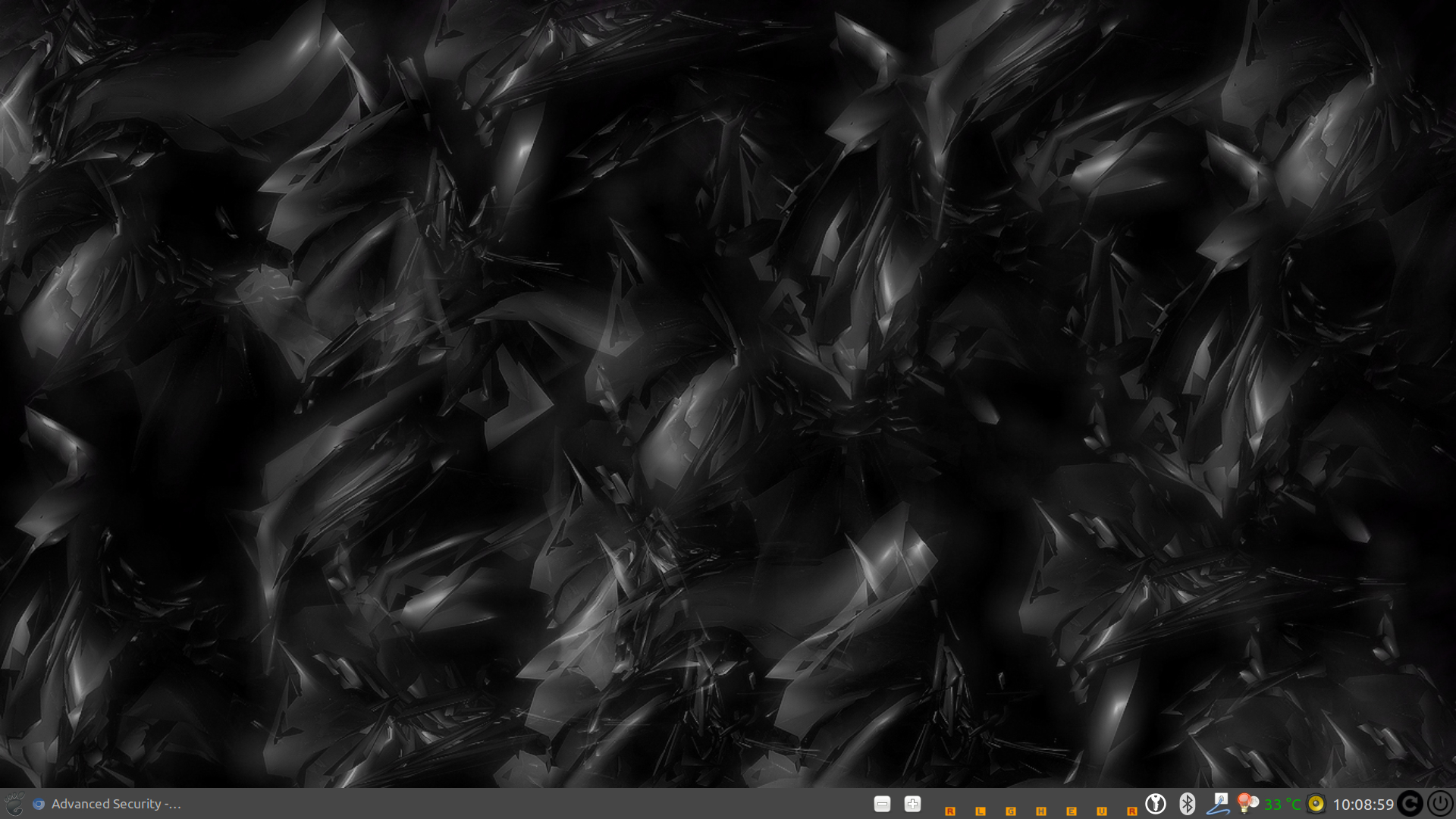The width and height of the screenshot is (1456, 819).
Task: Open the Bluetooth tray icon
Action: click(x=1187, y=804)
